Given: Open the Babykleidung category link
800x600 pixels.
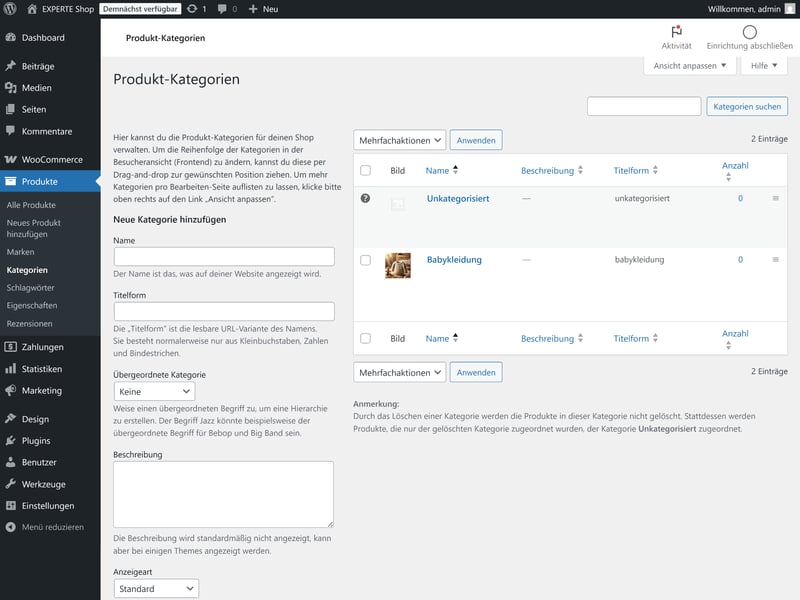Looking at the screenshot, I should (x=454, y=260).
